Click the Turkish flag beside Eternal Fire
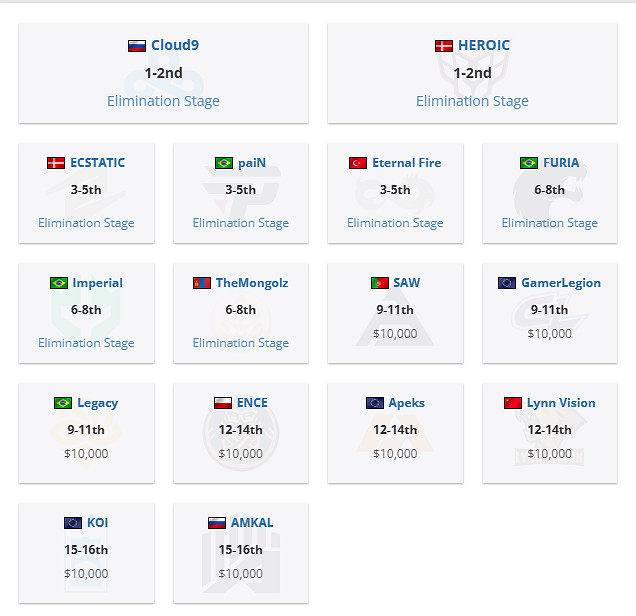Screen dimensions: 636x616 [358, 163]
